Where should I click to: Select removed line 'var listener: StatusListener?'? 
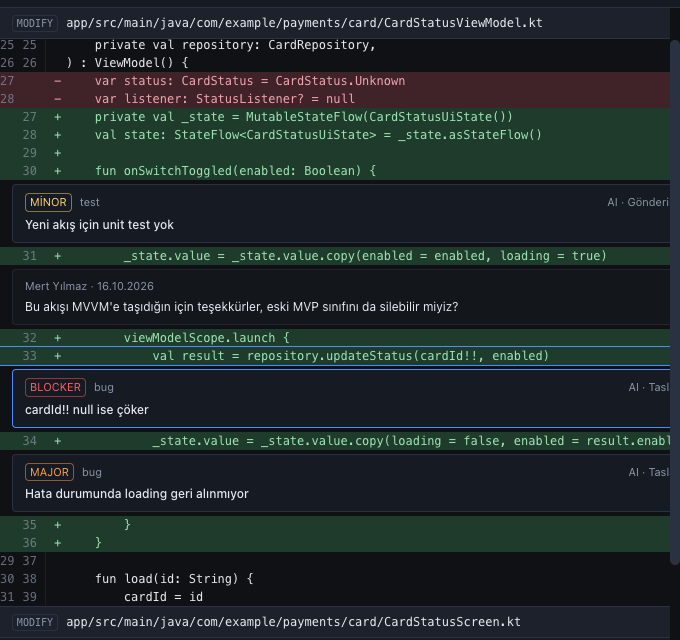335,99
